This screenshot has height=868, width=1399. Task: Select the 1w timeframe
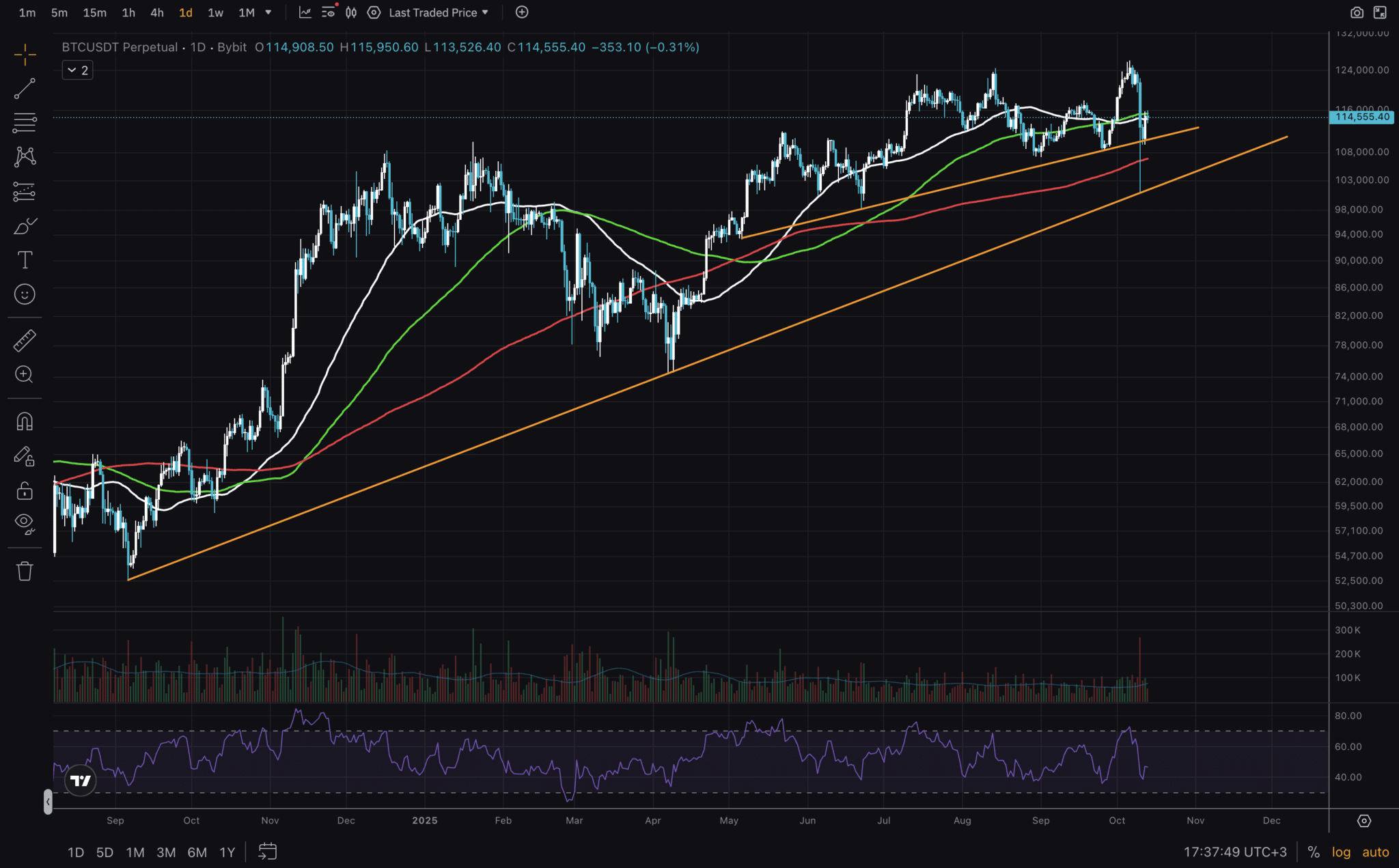coord(215,12)
